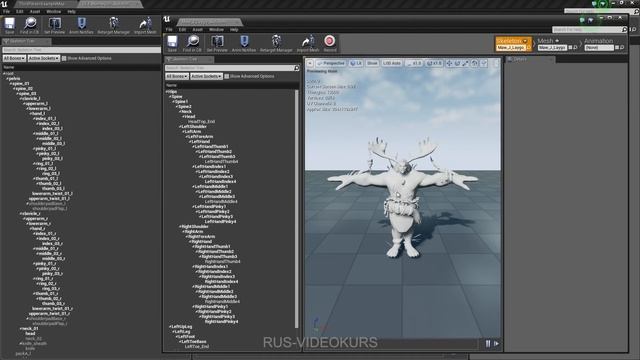
Task: Open Edit menu in front window
Action: [x=182, y=29]
